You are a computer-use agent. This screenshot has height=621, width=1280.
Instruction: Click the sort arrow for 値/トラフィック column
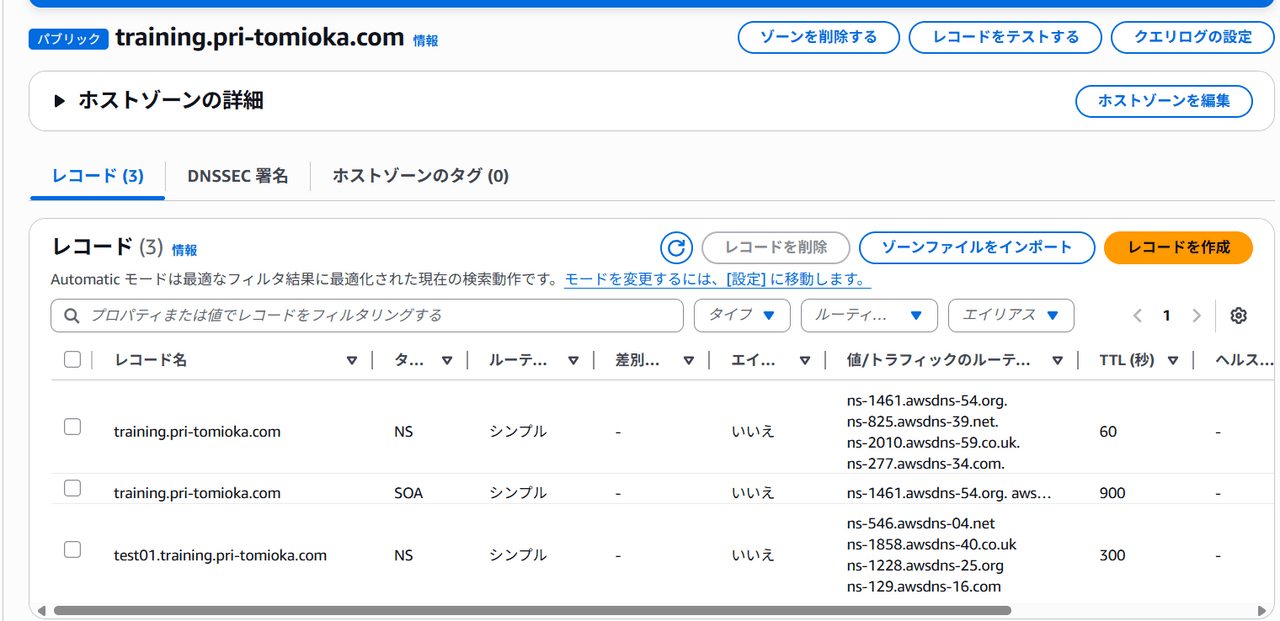[x=1057, y=360]
